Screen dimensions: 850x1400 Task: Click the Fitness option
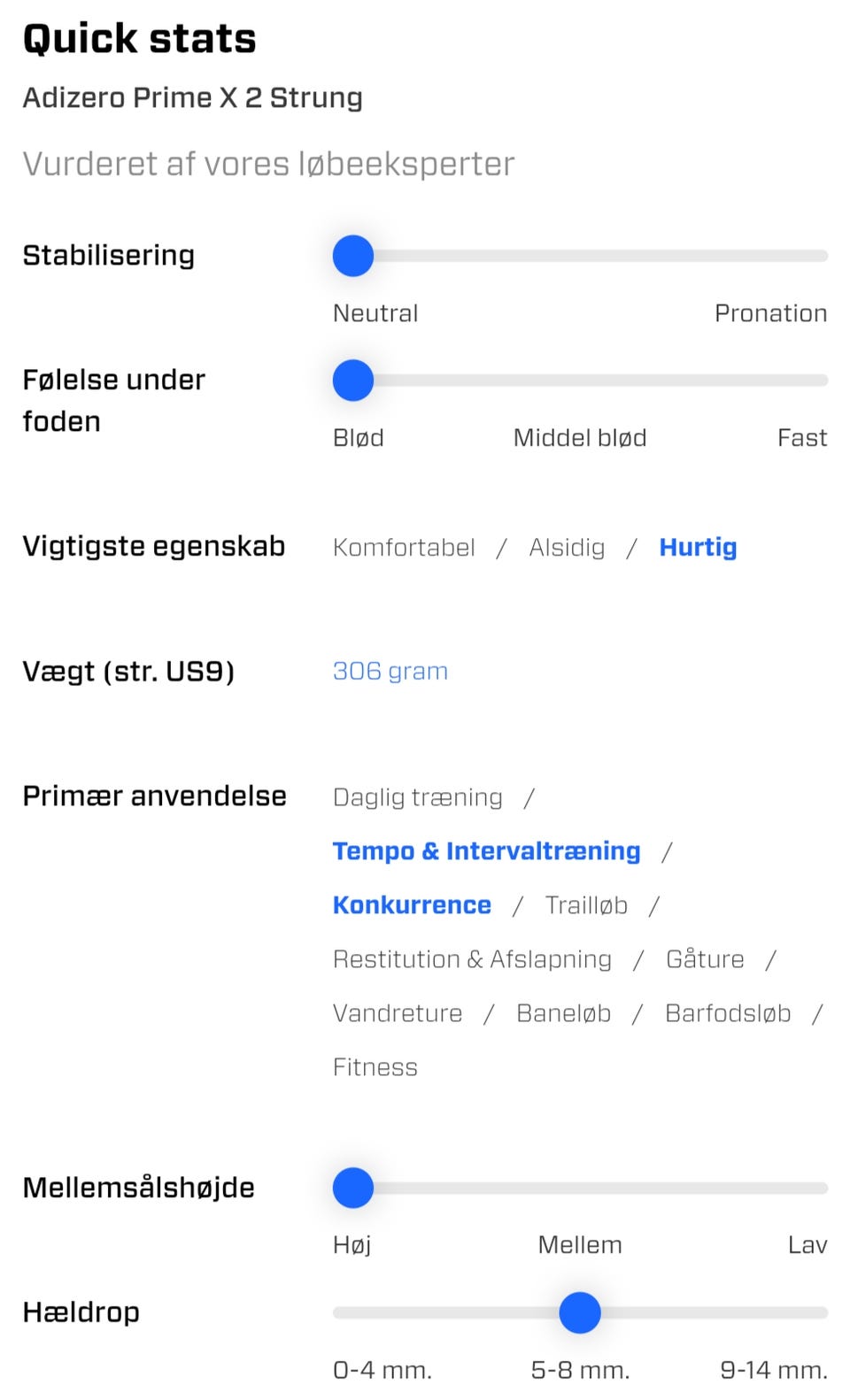(x=375, y=1066)
